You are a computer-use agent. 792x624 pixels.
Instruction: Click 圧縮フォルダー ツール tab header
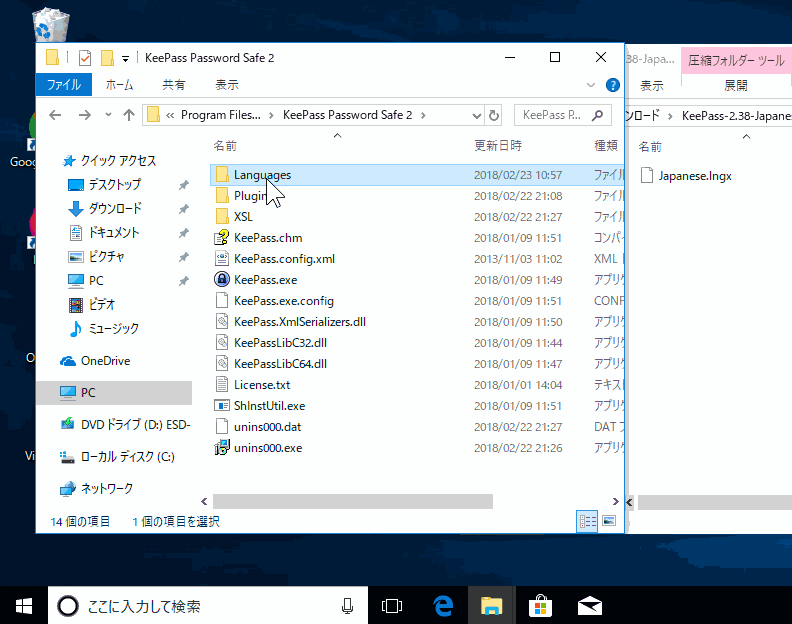click(736, 61)
